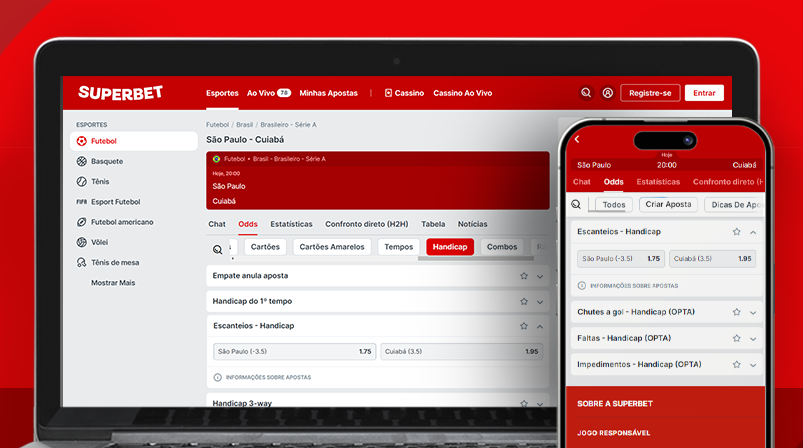803x448 pixels.
Task: Toggle the star for Handicap do 1º tempo
Action: coord(523,301)
